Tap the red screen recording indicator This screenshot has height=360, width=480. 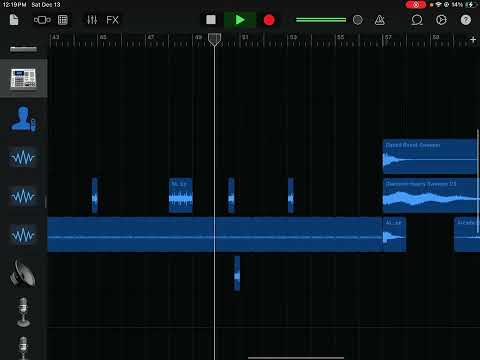416,5
